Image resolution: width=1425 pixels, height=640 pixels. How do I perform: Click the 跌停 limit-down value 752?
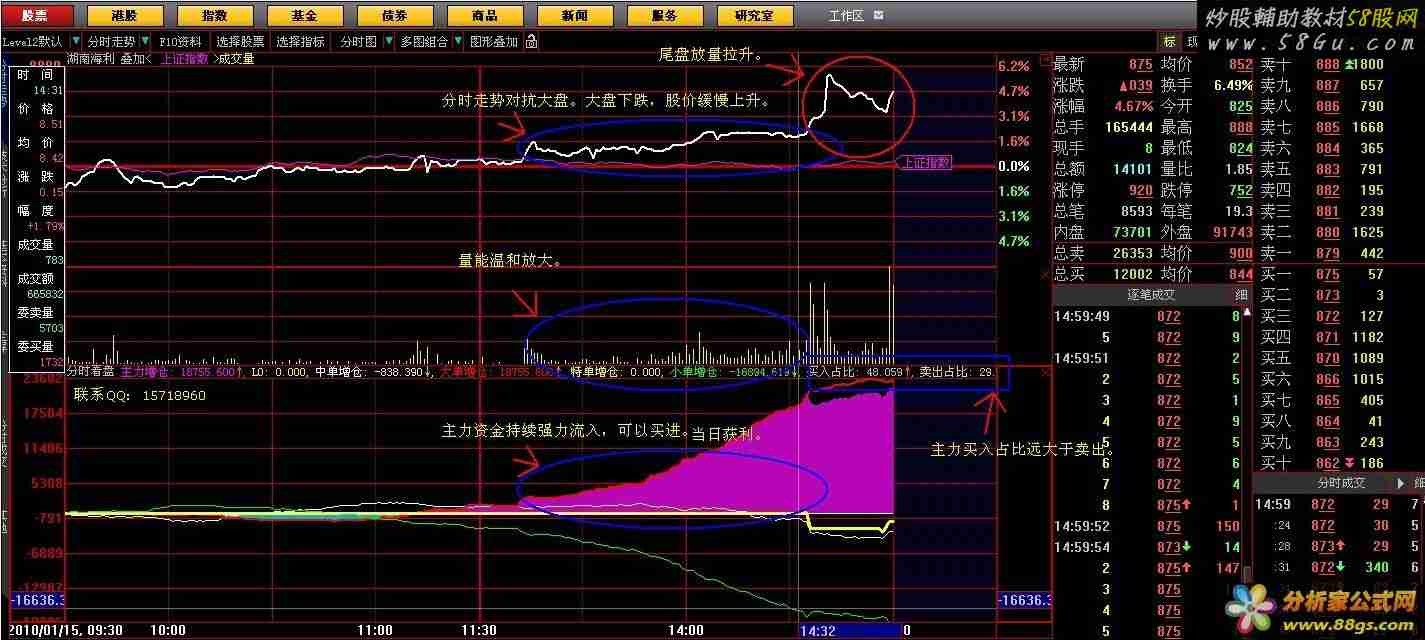click(1240, 190)
